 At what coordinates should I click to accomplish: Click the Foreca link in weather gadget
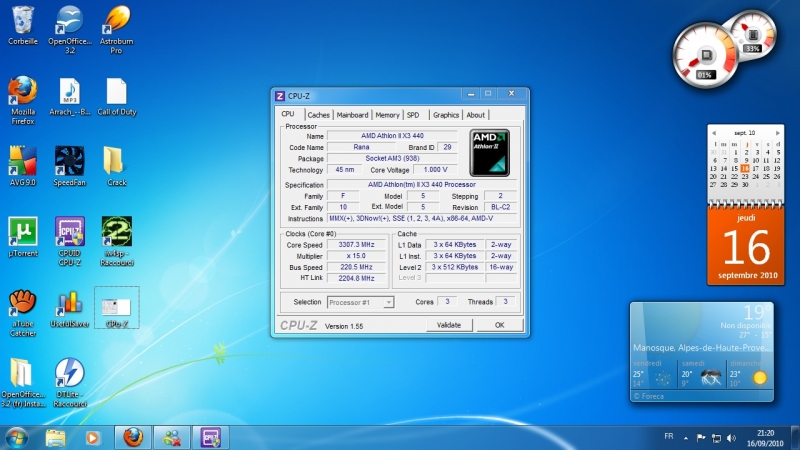point(648,396)
